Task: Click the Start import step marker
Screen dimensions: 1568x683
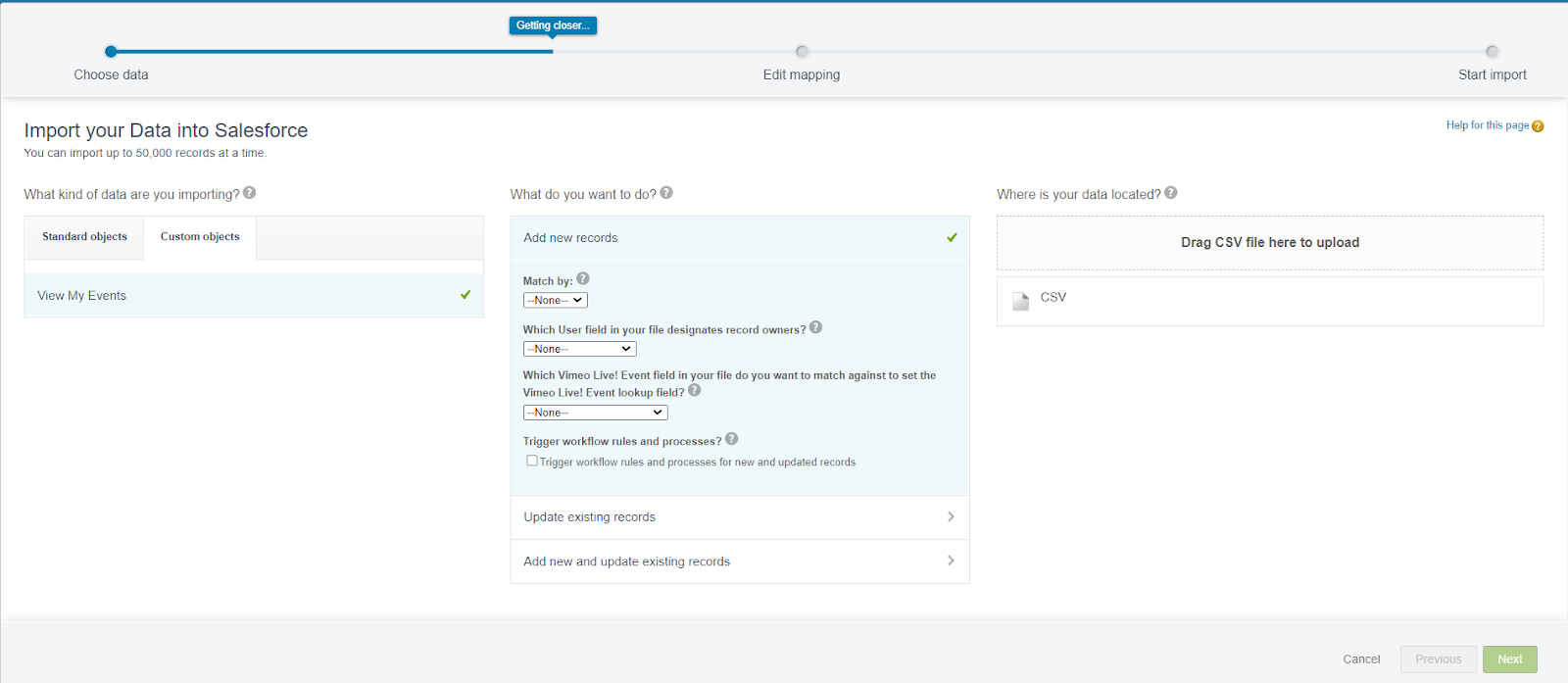Action: (1493, 52)
